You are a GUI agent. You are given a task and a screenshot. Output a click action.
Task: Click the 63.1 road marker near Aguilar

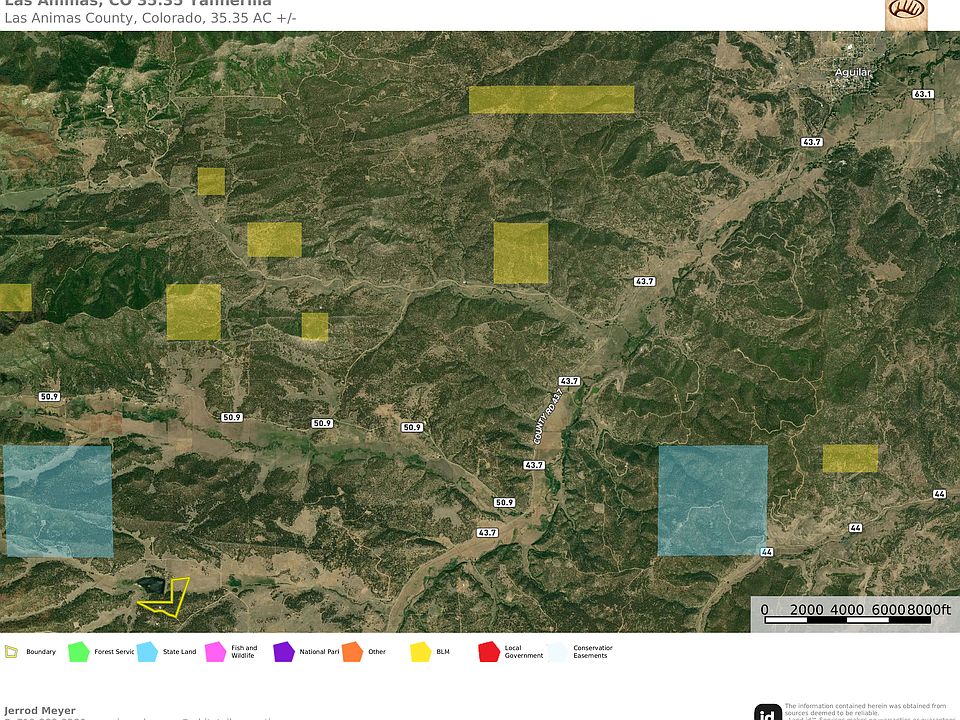[922, 94]
